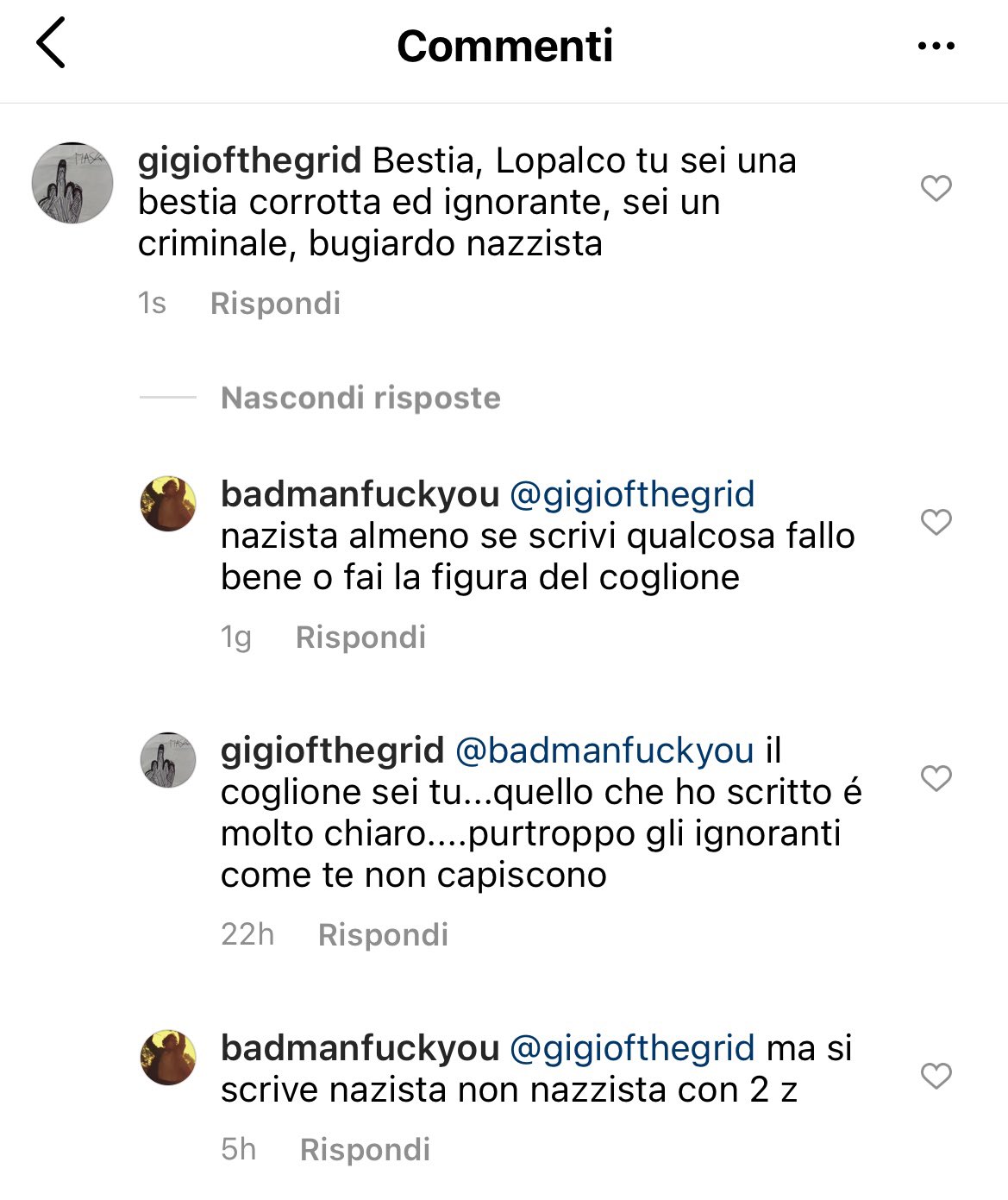Collapse replies via Nascondi risposte
1008x1200 pixels.
tap(360, 398)
